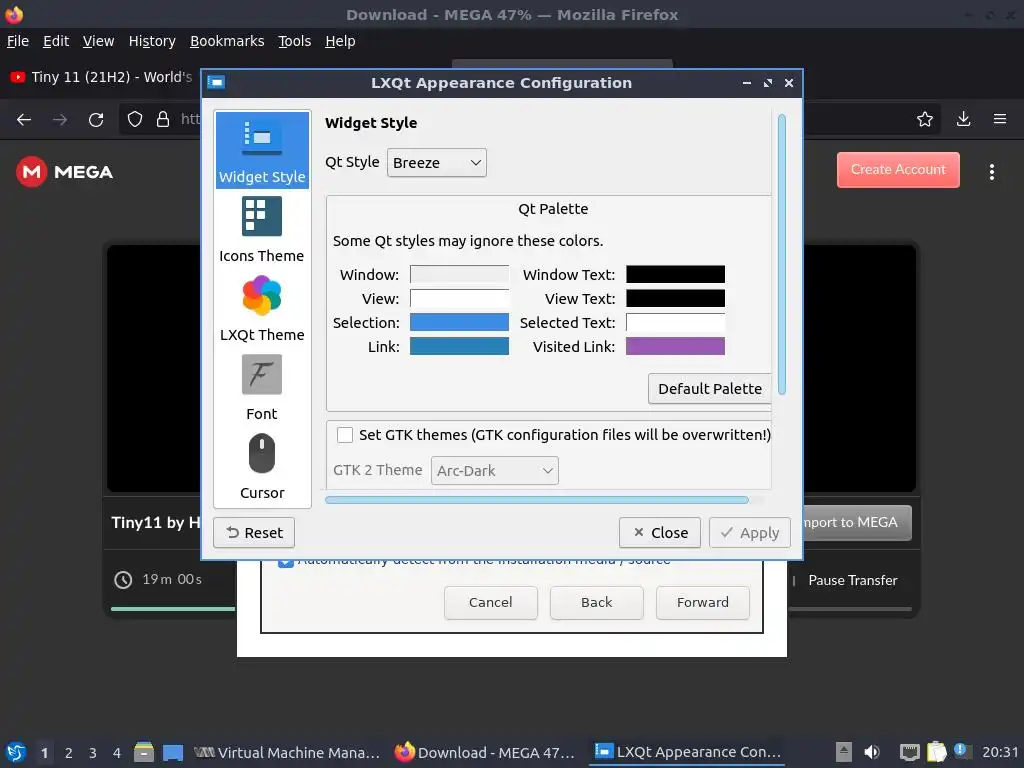Click Pause Transfer on MEGA page

coord(852,580)
